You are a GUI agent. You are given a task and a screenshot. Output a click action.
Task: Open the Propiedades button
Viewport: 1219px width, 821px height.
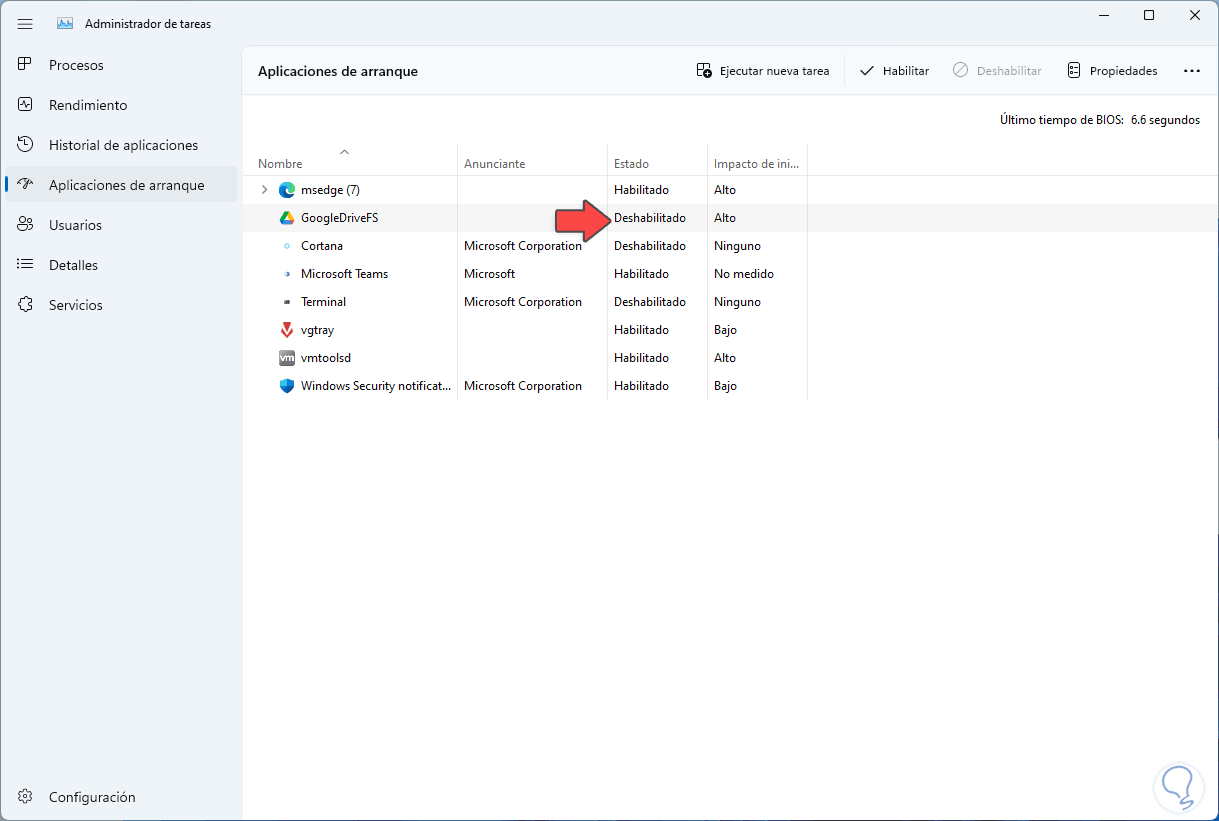(1112, 71)
